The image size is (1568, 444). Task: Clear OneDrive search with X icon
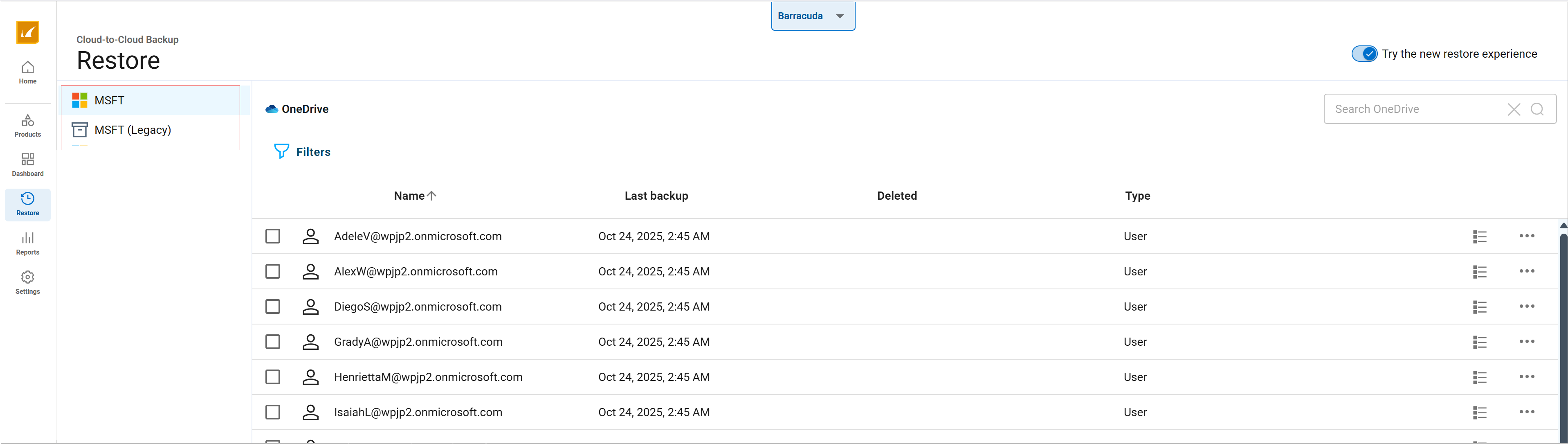[1513, 109]
